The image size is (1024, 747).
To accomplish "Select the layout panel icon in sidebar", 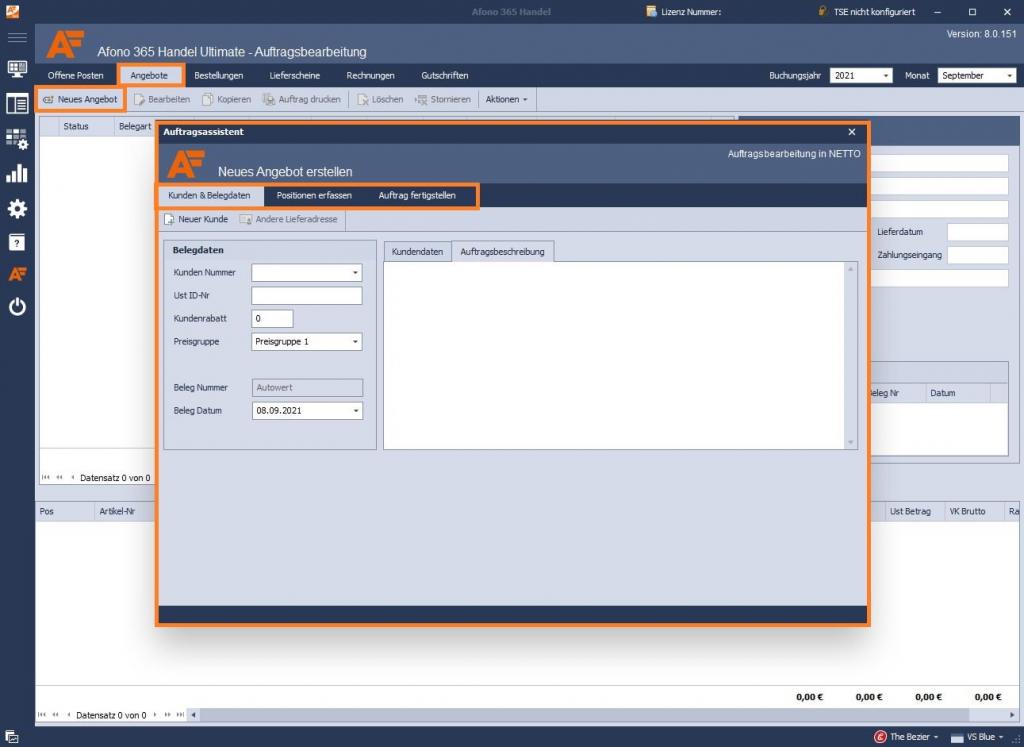I will tap(17, 103).
